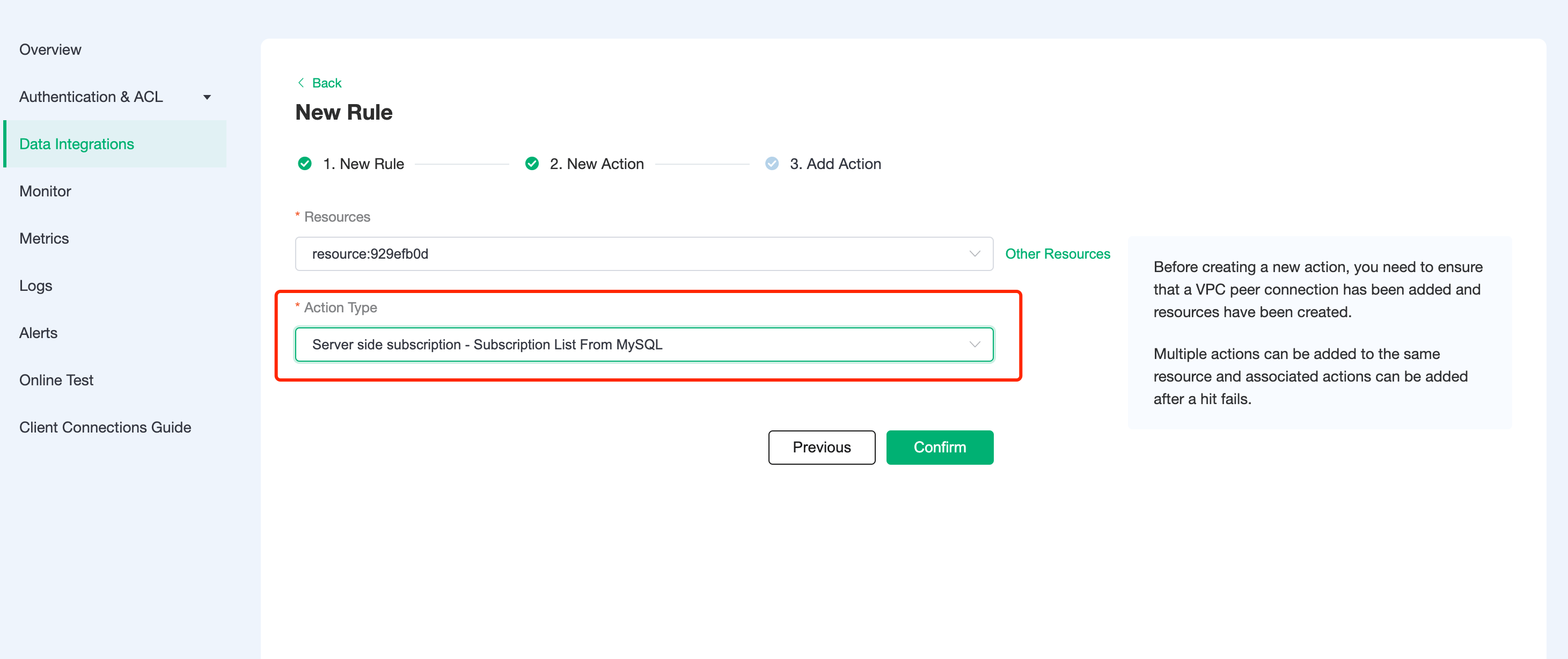This screenshot has height=659, width=1568.
Task: Click the Back link above New Rule
Action: click(x=326, y=82)
